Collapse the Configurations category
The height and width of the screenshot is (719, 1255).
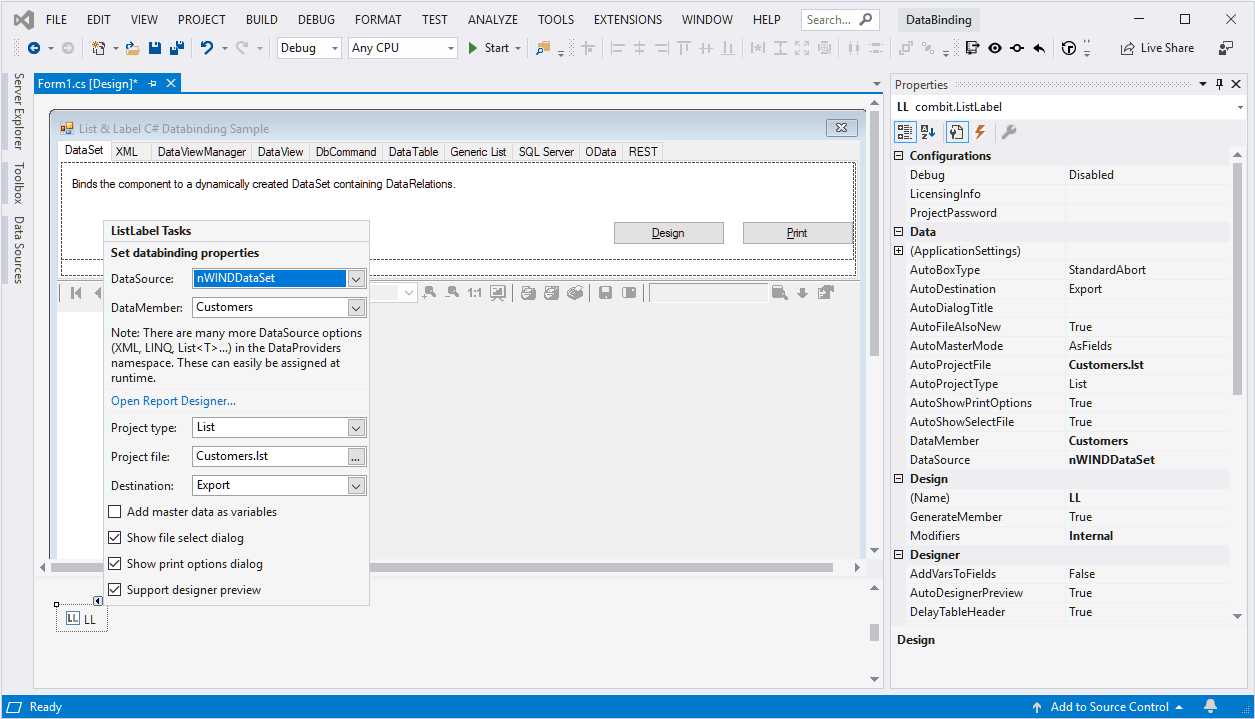coord(899,156)
